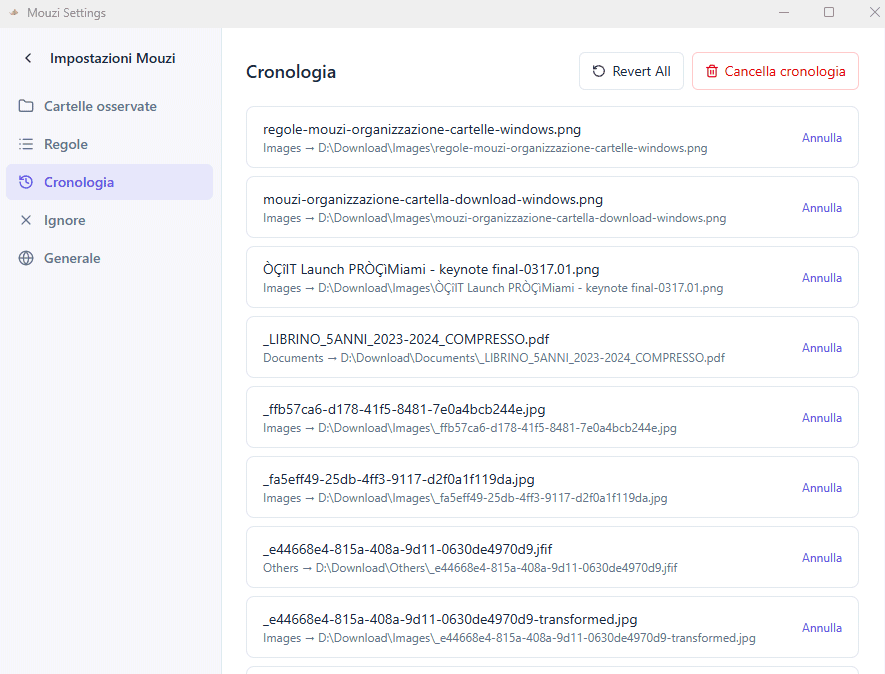Click the globe icon beside Generale
885x674 pixels.
click(26, 258)
